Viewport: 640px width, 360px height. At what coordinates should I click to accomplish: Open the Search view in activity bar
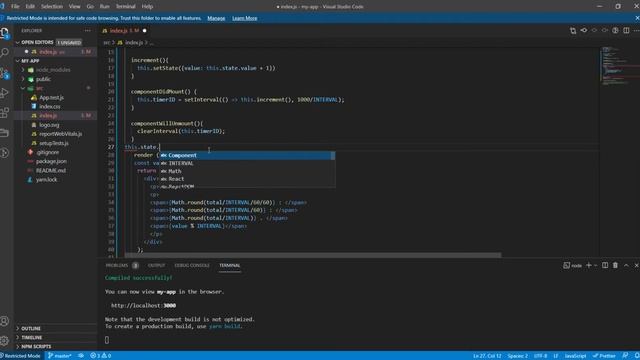point(5,53)
